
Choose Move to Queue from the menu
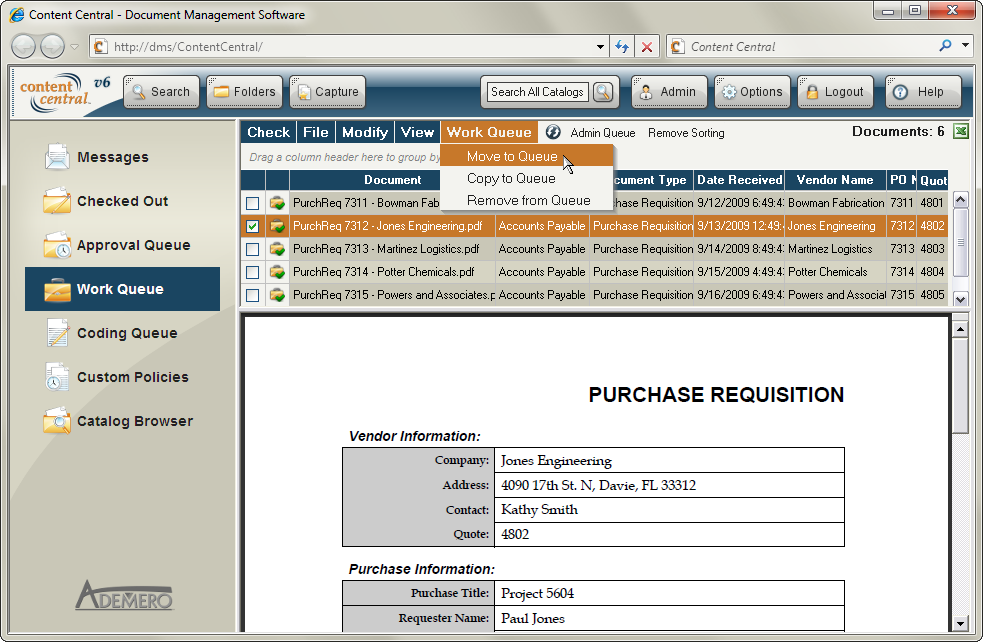tap(527, 156)
